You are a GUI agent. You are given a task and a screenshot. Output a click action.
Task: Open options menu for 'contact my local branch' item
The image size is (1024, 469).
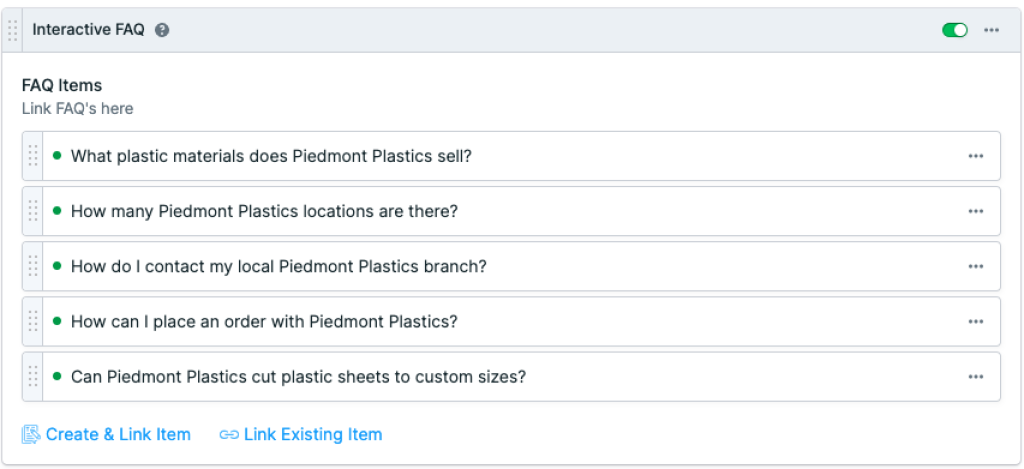[x=976, y=266]
